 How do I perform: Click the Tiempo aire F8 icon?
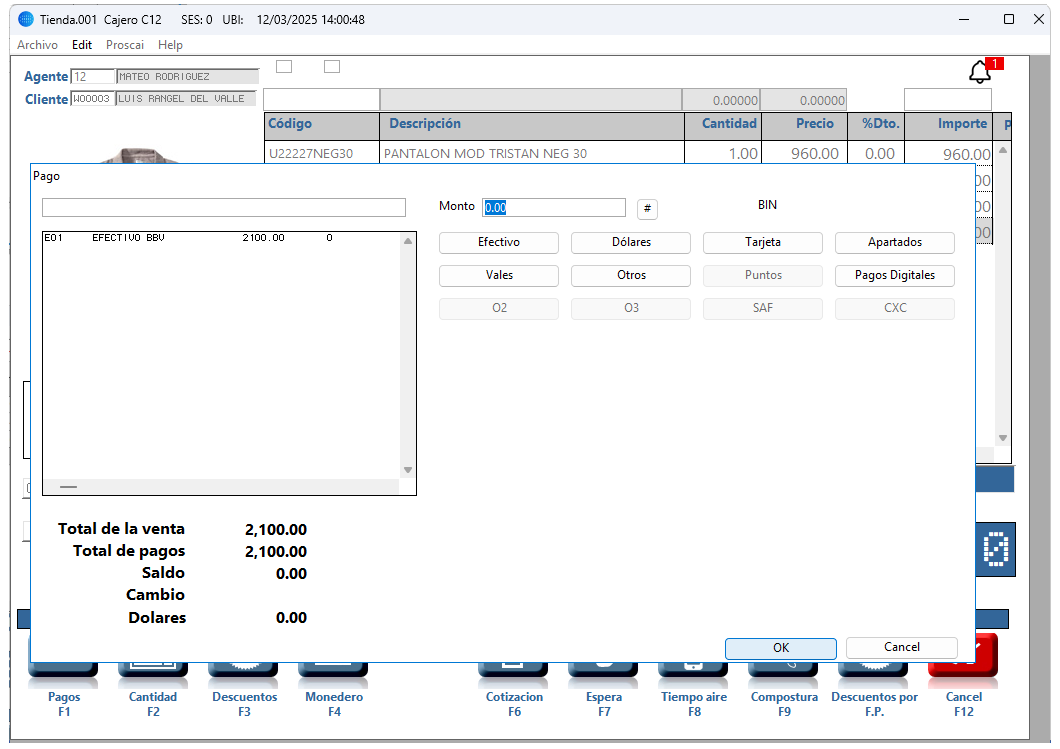pos(693,670)
